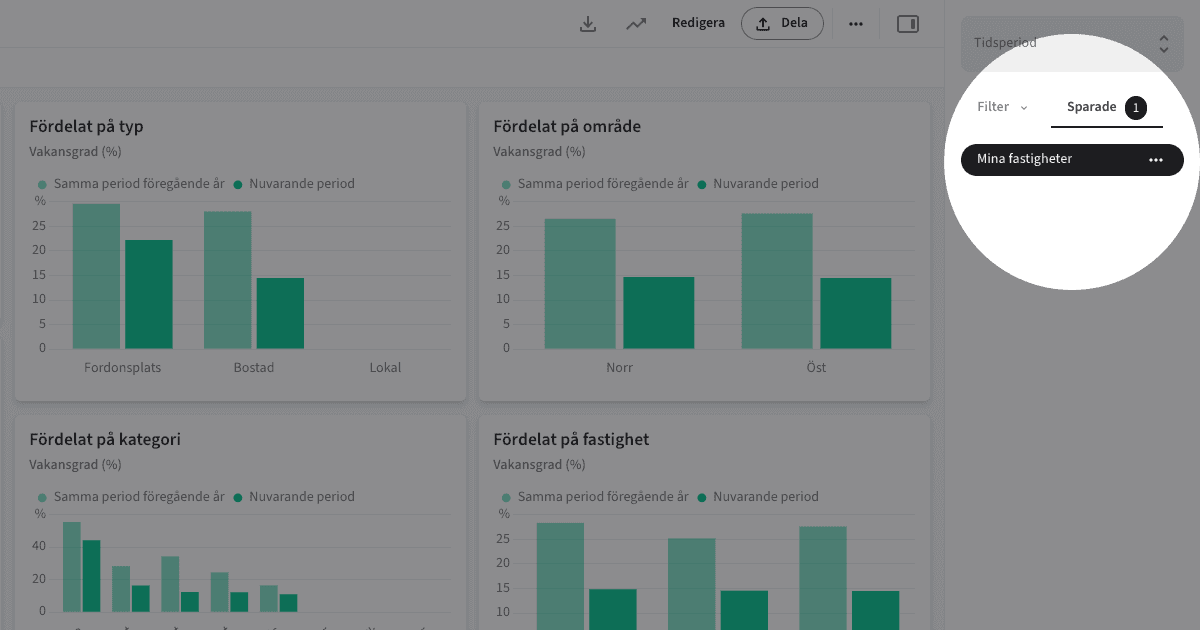This screenshot has height=630, width=1200.
Task: Click the count badge next to Sparade
Action: pyautogui.click(x=1135, y=108)
